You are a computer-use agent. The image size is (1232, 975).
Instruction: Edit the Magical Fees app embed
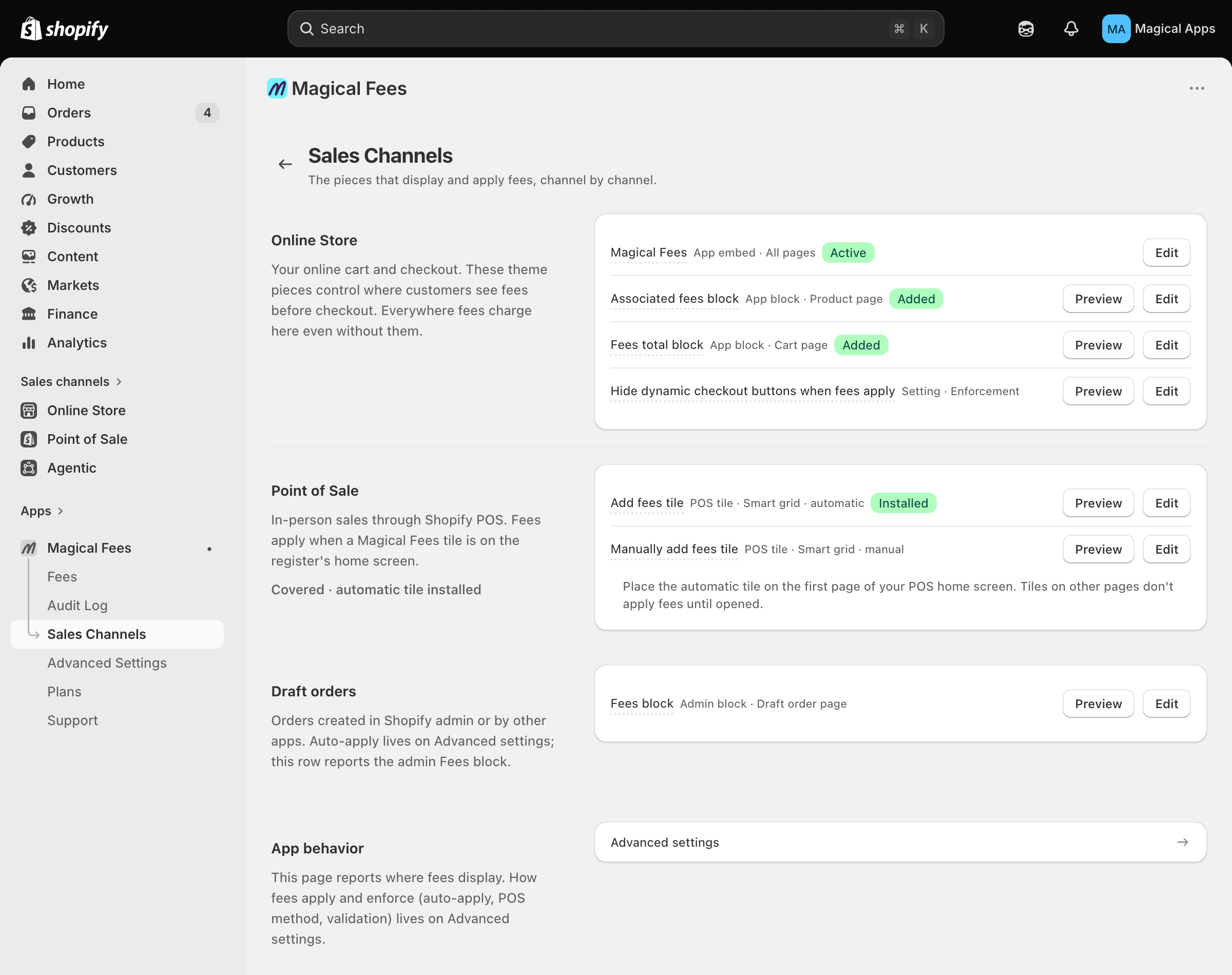[x=1166, y=253]
